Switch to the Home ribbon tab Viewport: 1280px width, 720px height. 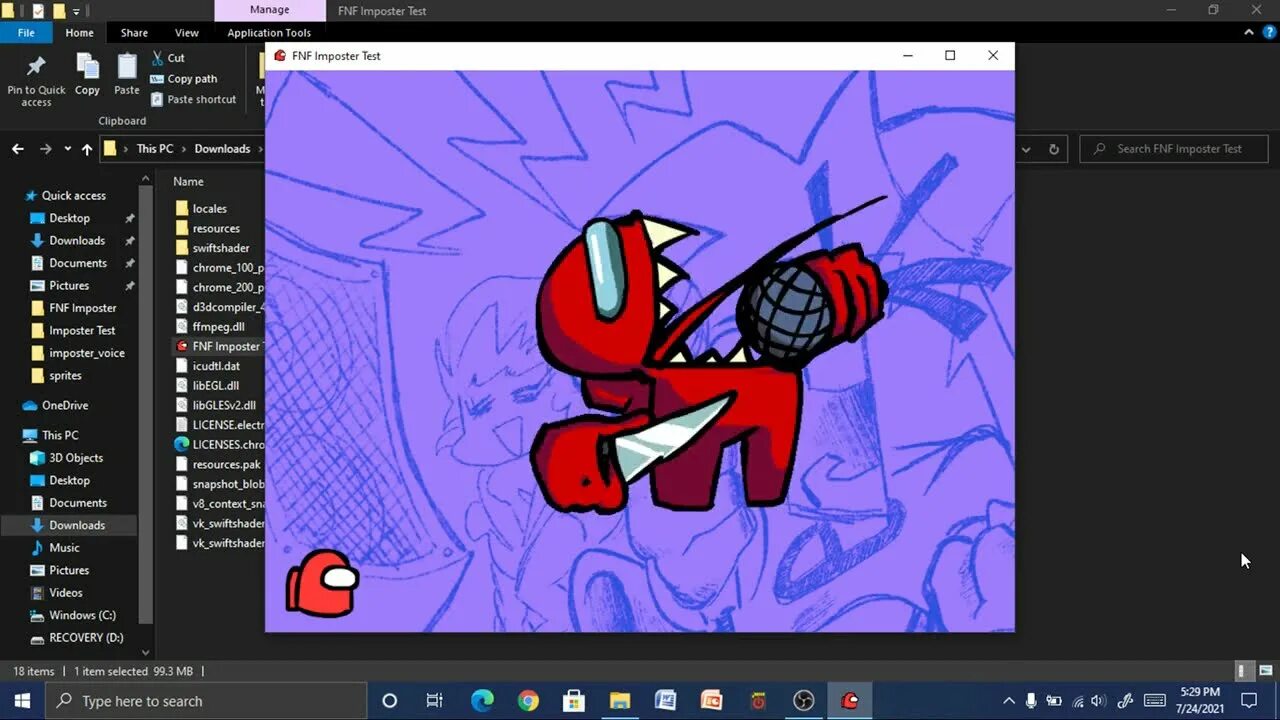79,33
